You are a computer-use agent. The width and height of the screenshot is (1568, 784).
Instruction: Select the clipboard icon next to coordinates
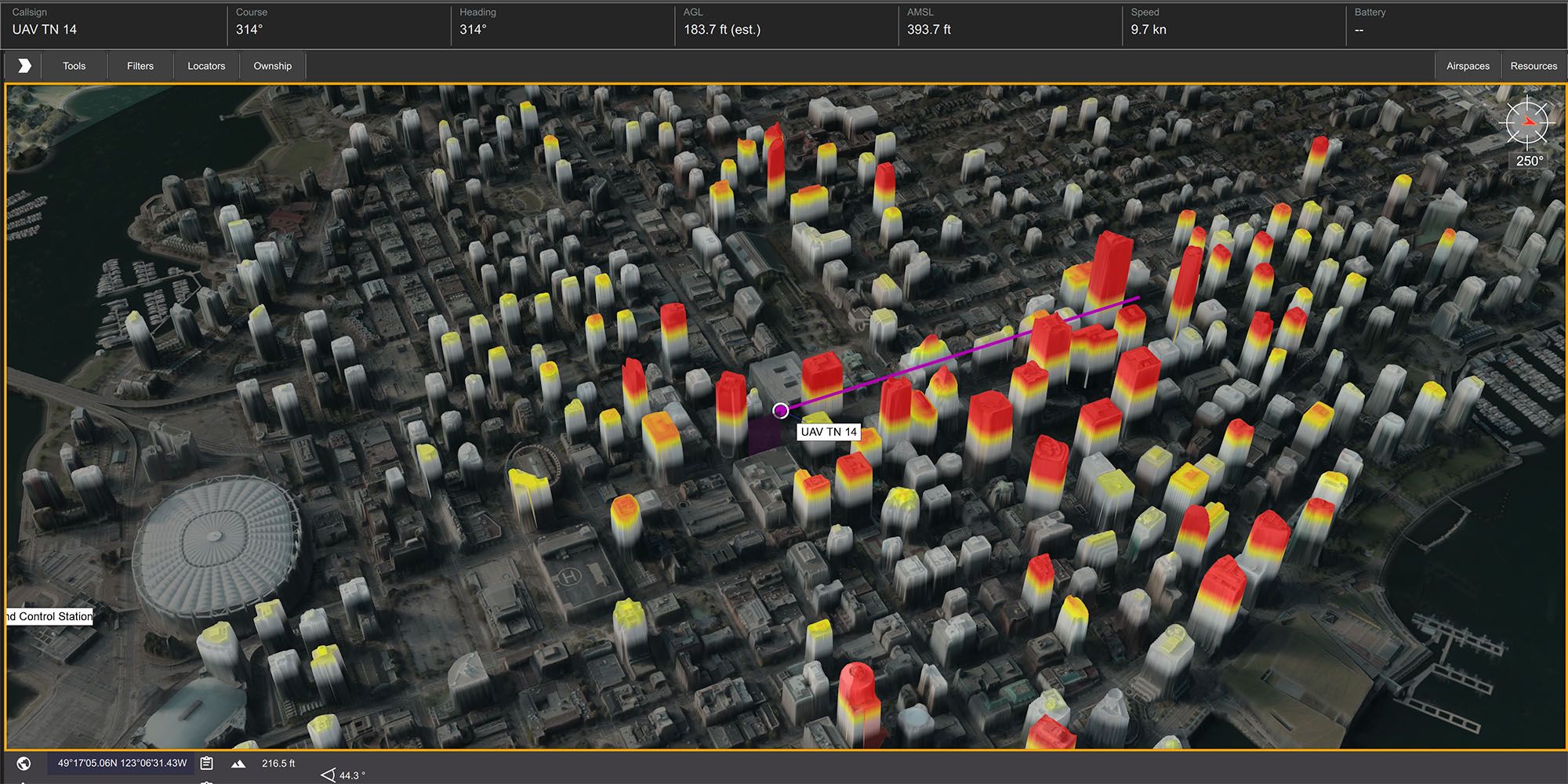206,761
